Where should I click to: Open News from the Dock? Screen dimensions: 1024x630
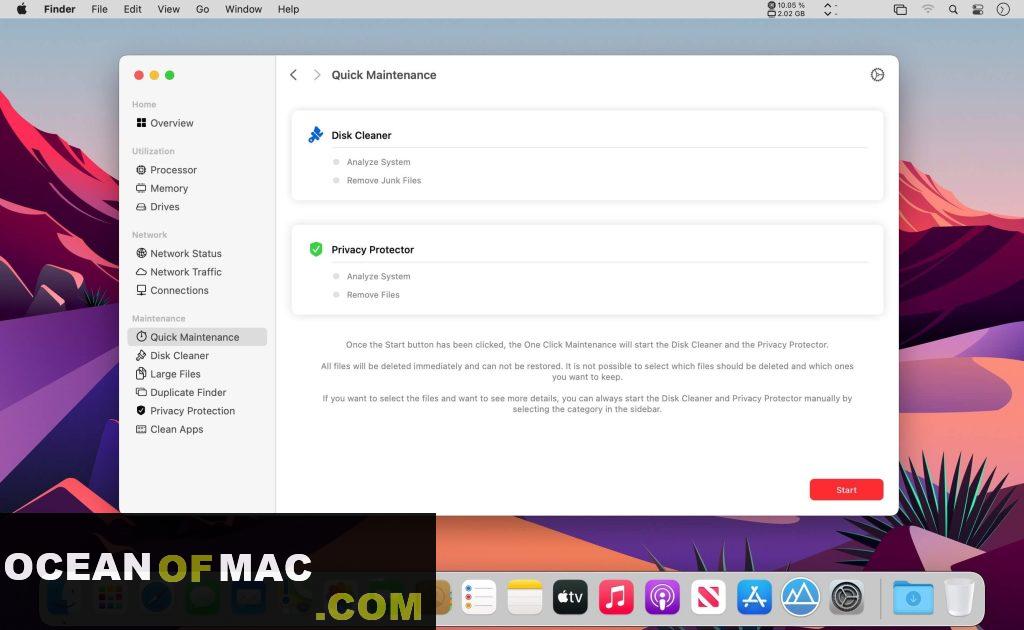pos(708,597)
